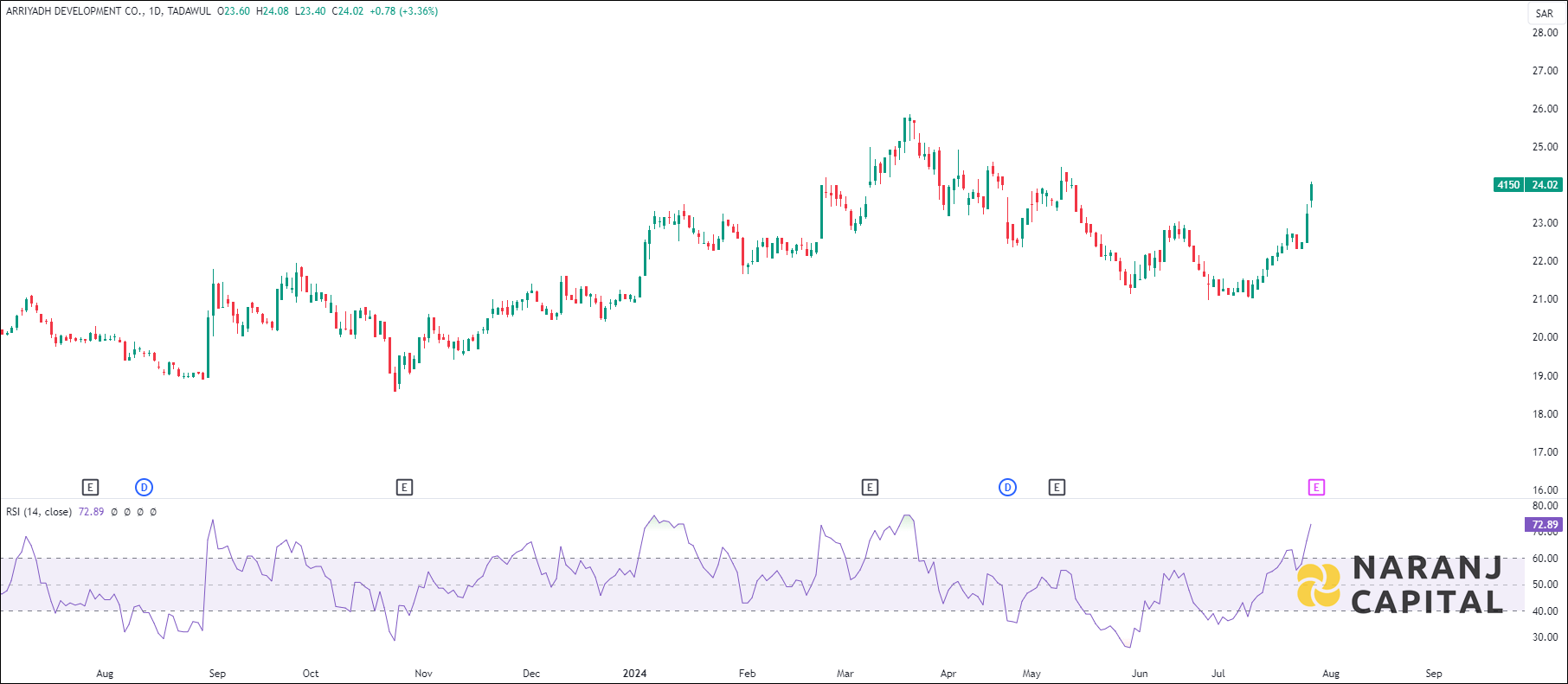Click the 26.00 price scale label
Screen dimensions: 1568x684
point(1545,109)
